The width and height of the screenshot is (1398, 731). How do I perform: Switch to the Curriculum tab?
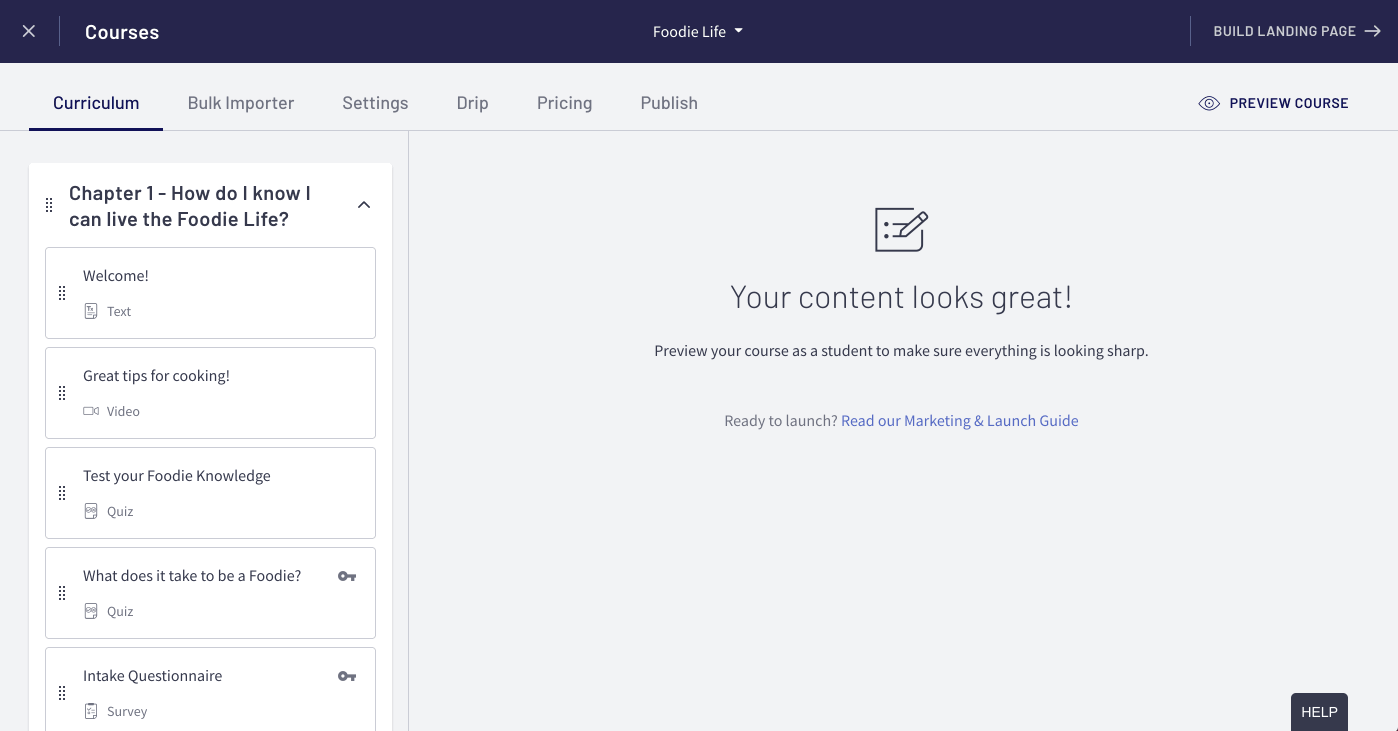[96, 103]
